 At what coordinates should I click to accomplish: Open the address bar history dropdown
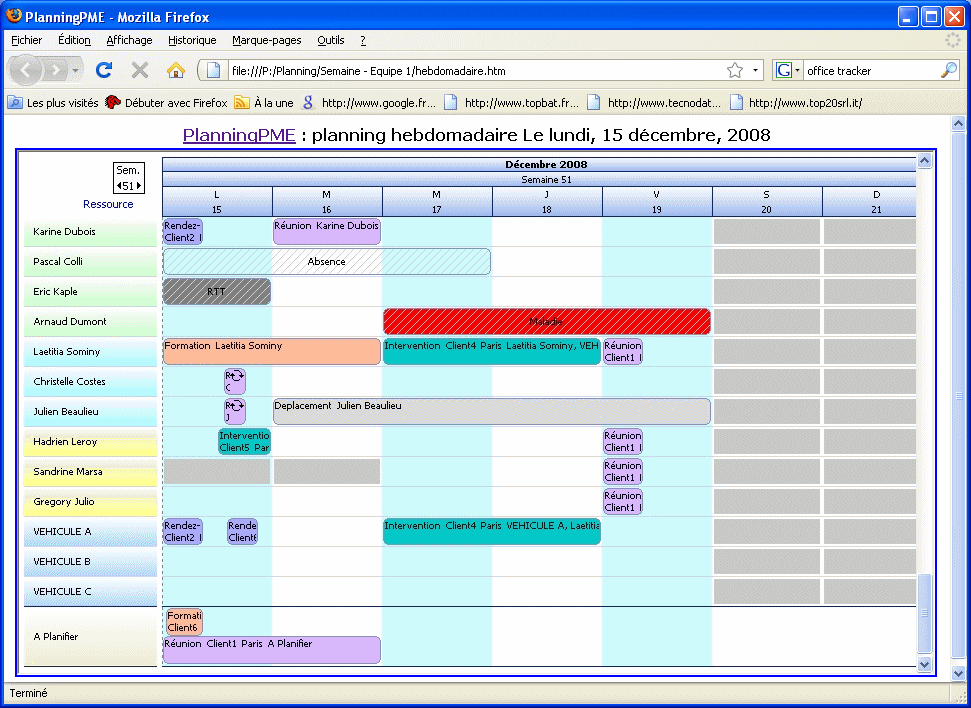(757, 70)
